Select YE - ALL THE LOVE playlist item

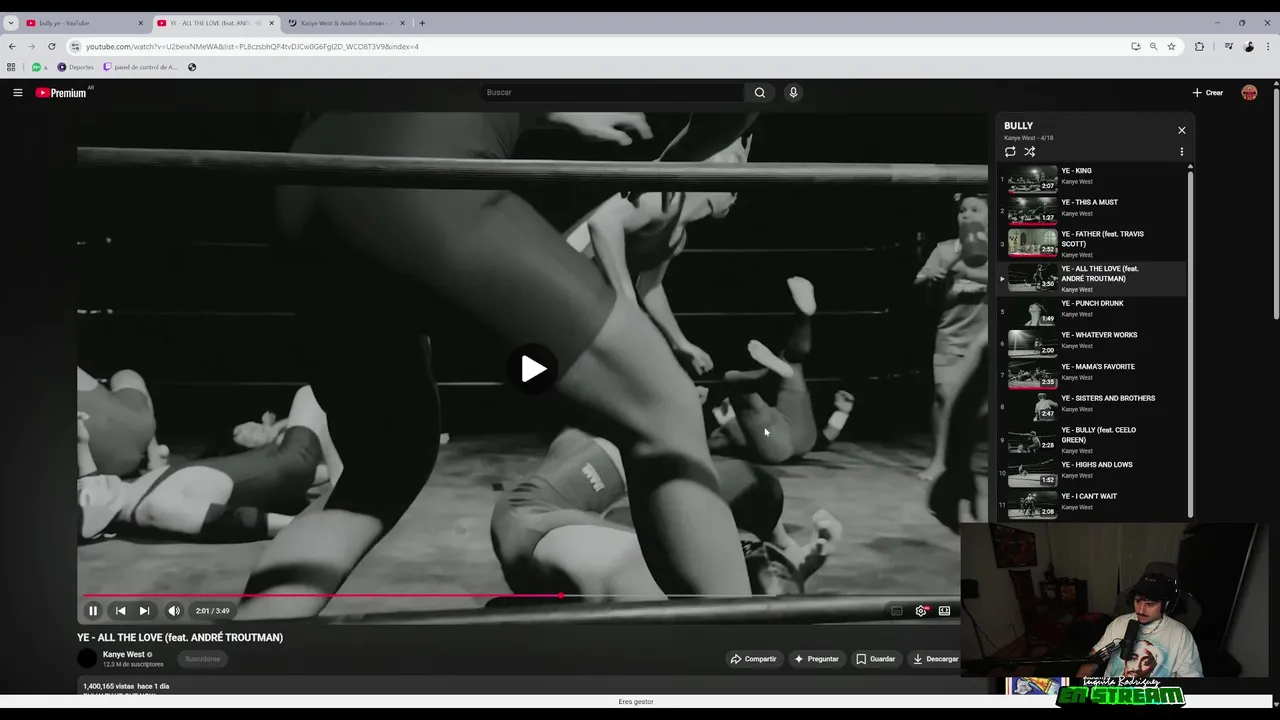click(1093, 279)
